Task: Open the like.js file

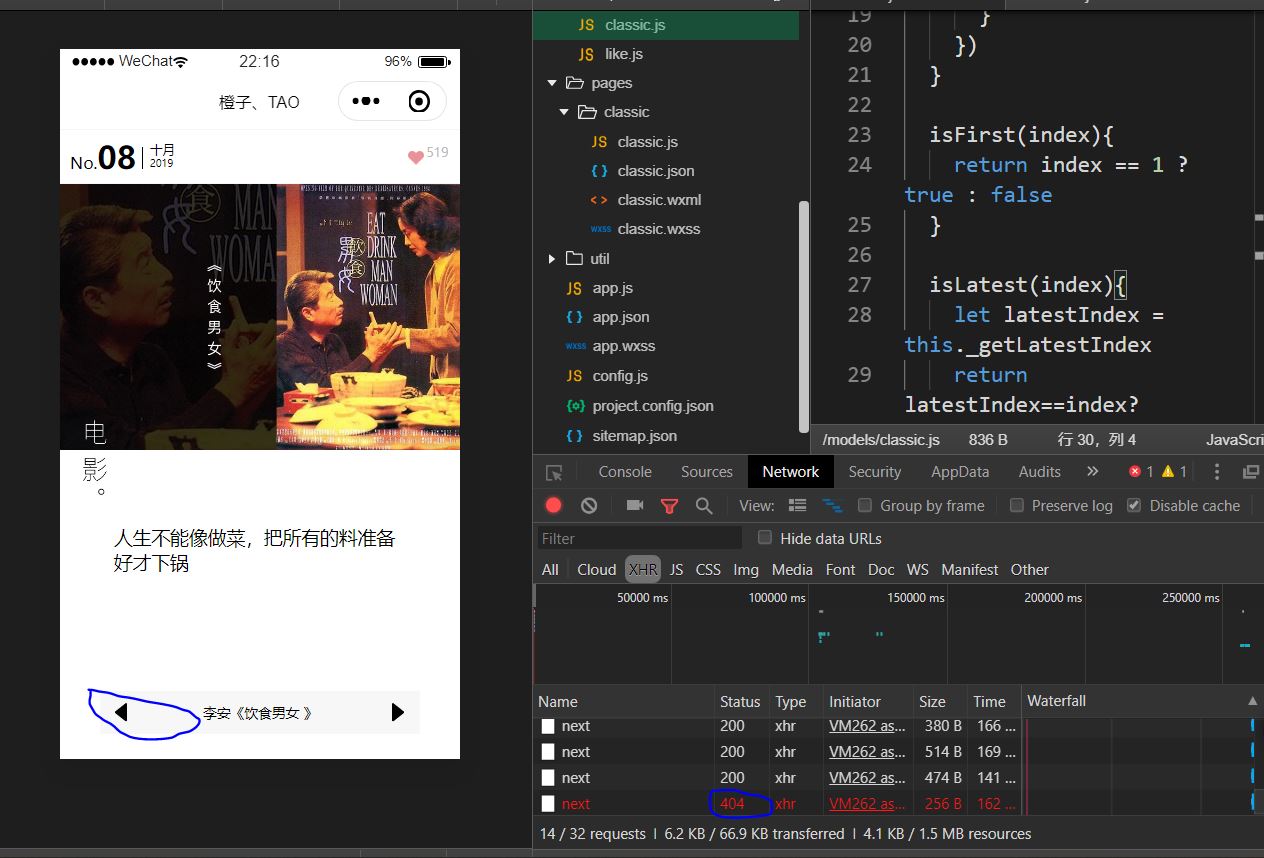Action: point(624,53)
